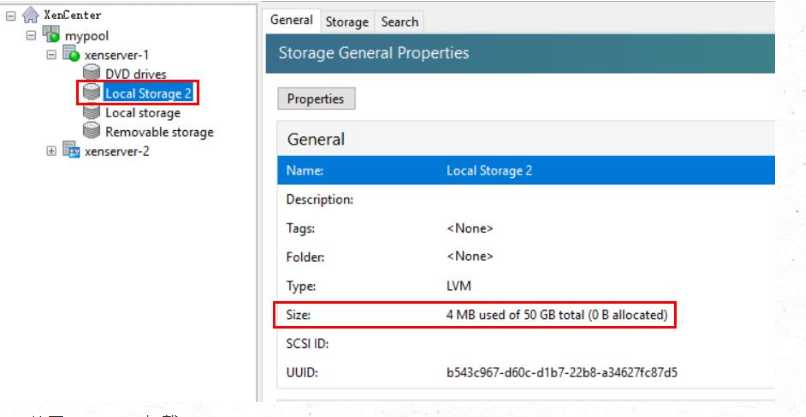Click the UUID value b543c967-d60c-d1b7
The image size is (806, 417).
tap(562, 372)
